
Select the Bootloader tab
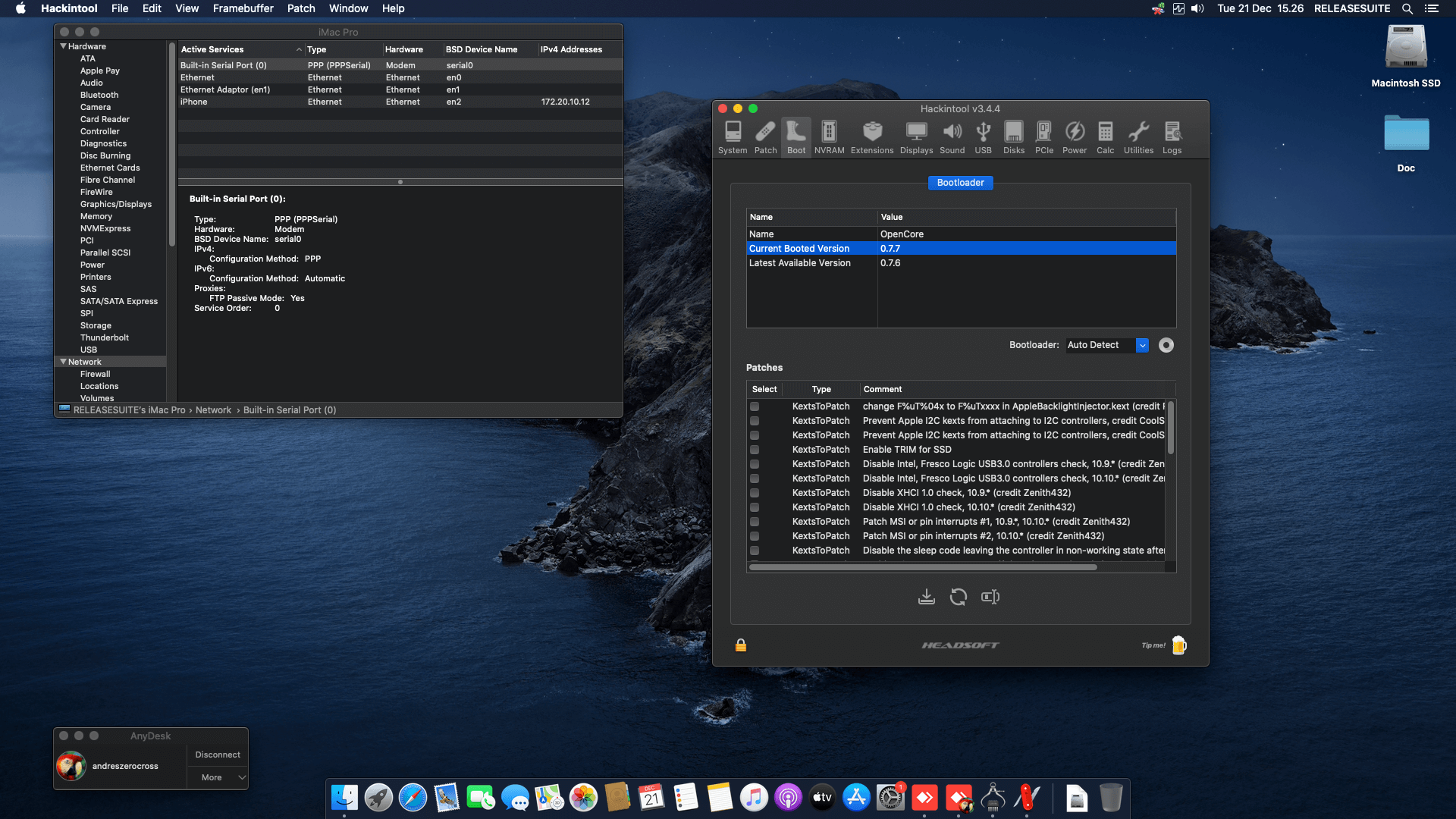tap(960, 183)
